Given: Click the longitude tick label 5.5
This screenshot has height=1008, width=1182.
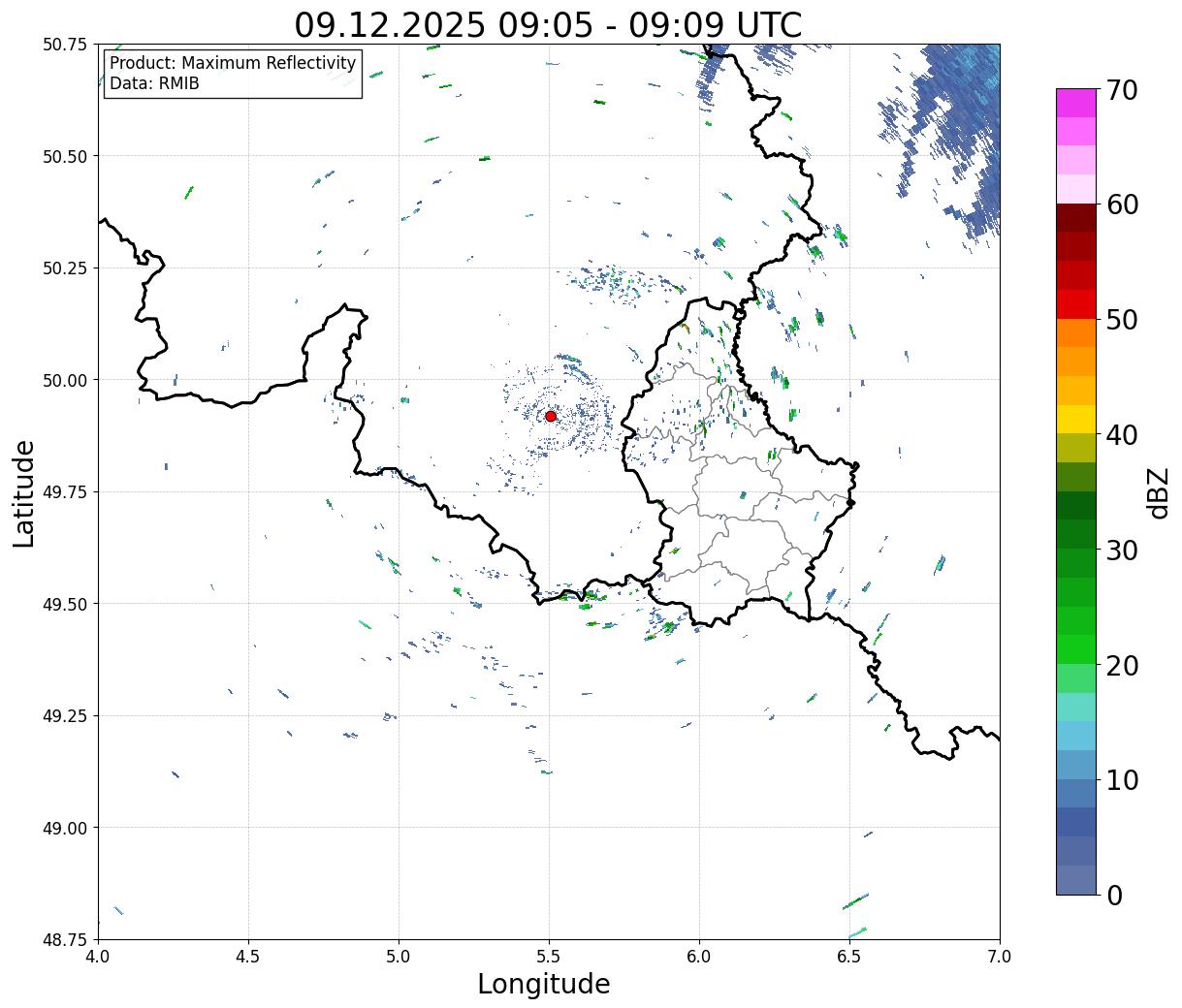Looking at the screenshot, I should click(549, 956).
